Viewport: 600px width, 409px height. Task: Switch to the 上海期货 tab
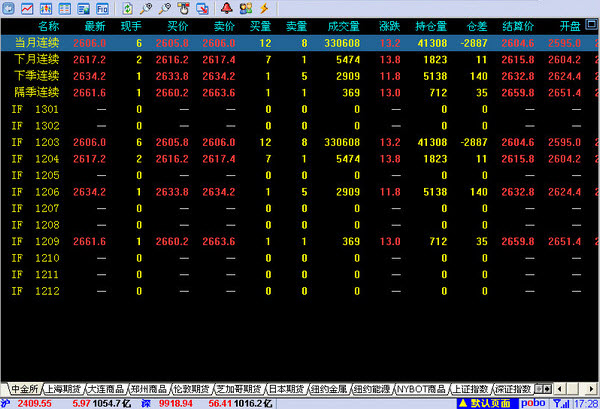(x=63, y=389)
